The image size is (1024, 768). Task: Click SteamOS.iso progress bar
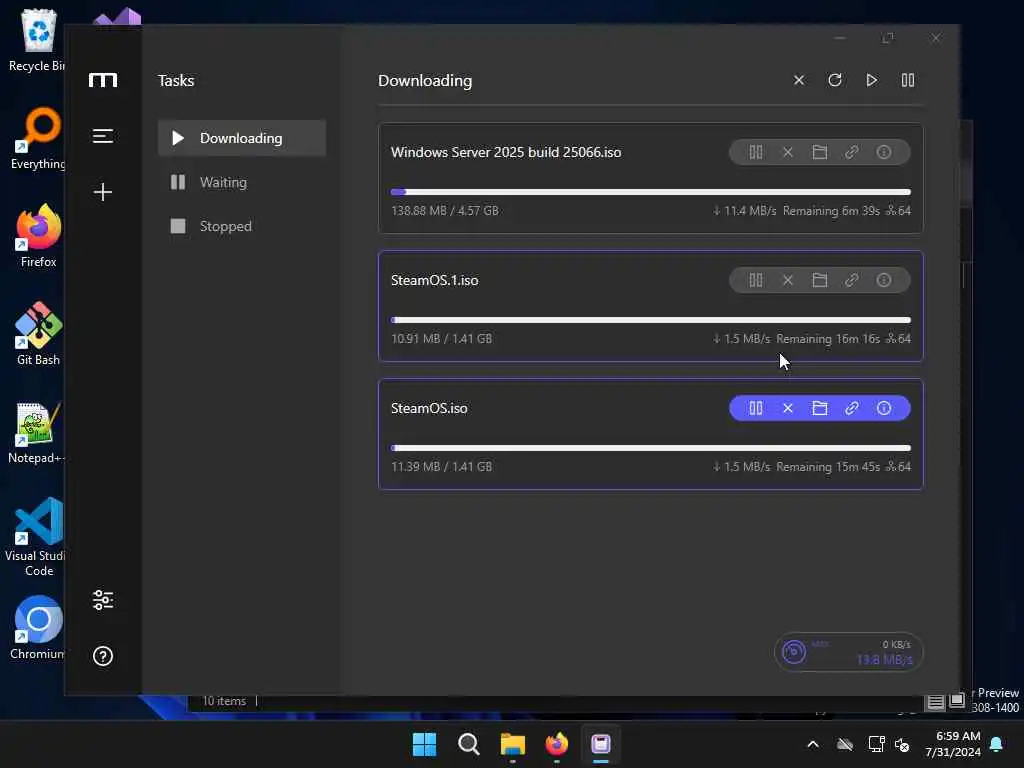[x=650, y=448]
